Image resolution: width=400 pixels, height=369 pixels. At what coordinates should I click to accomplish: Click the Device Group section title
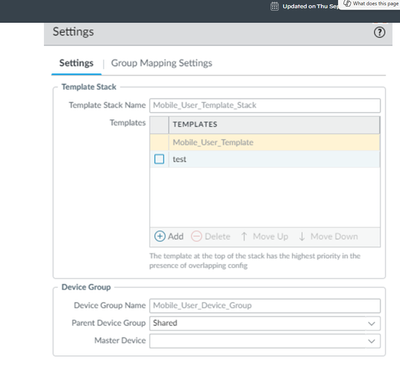[x=86, y=287]
